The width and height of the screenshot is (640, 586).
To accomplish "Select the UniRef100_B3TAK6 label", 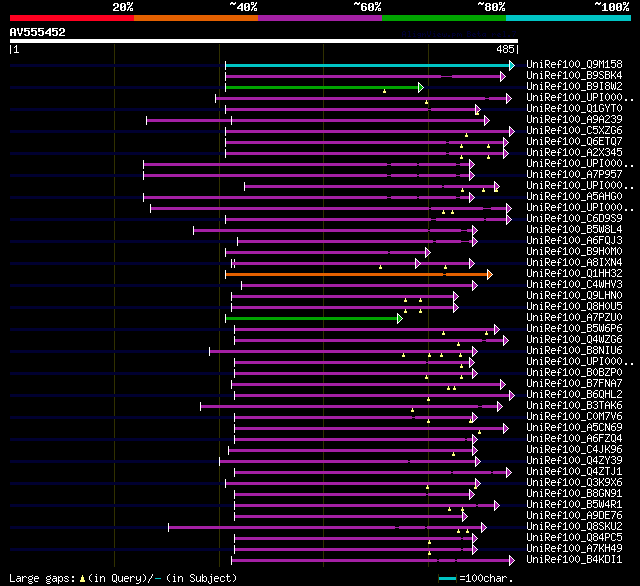I will coord(574,406).
